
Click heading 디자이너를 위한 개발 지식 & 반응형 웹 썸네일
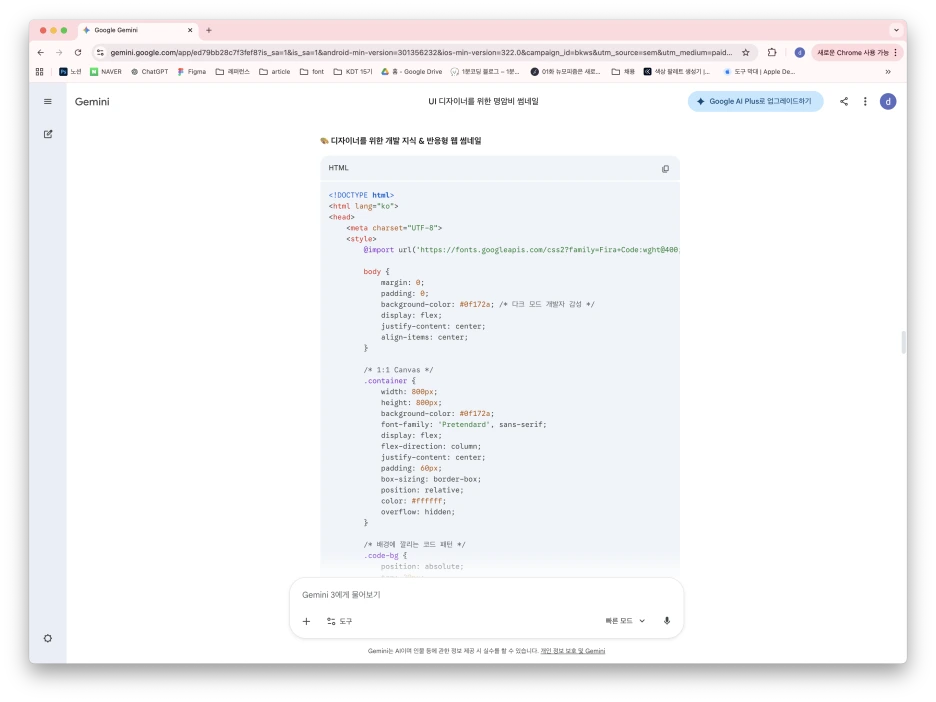(406, 141)
